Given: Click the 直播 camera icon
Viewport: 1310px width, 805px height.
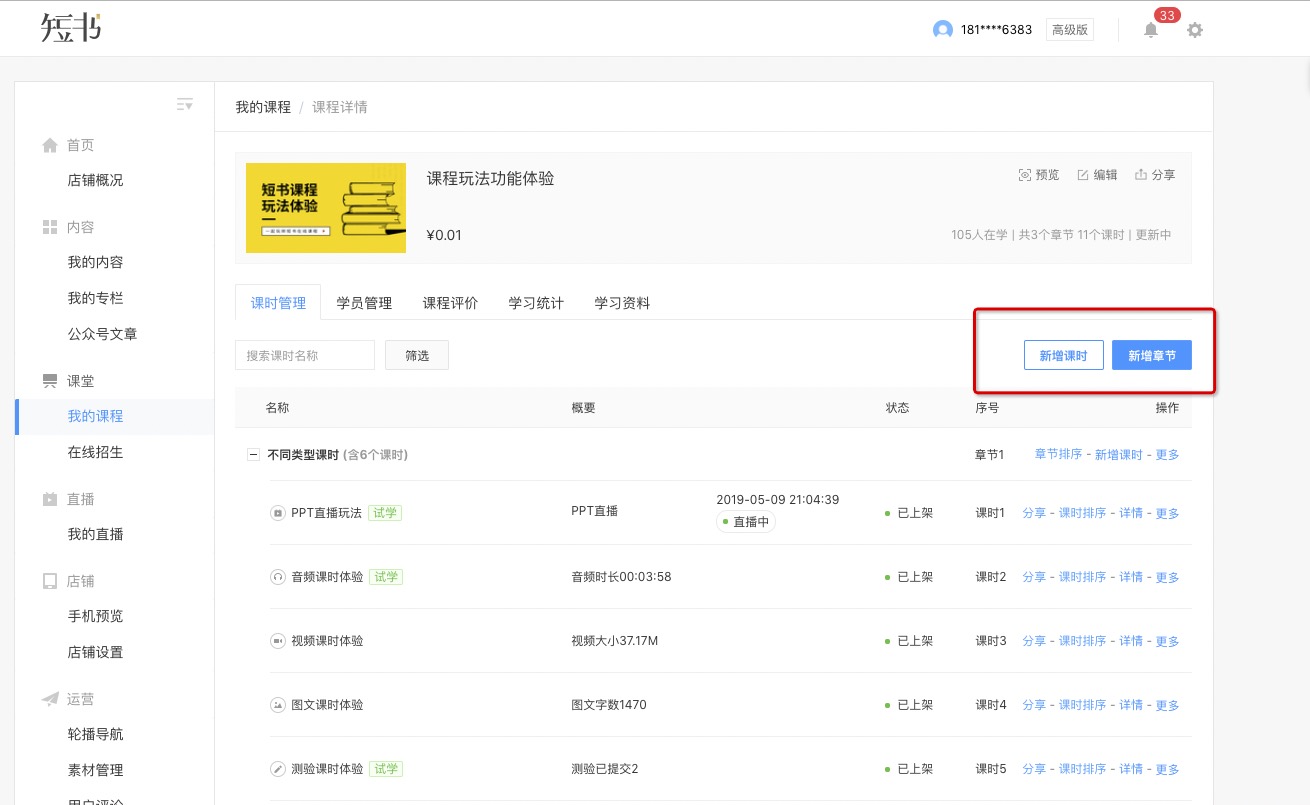Looking at the screenshot, I should [x=50, y=499].
